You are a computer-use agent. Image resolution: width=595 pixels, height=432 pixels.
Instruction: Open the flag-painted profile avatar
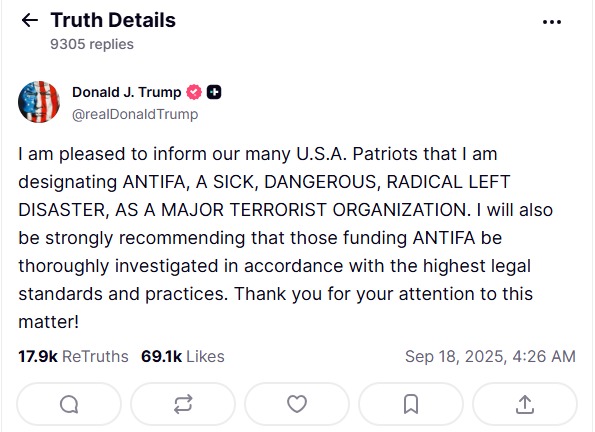tap(39, 102)
